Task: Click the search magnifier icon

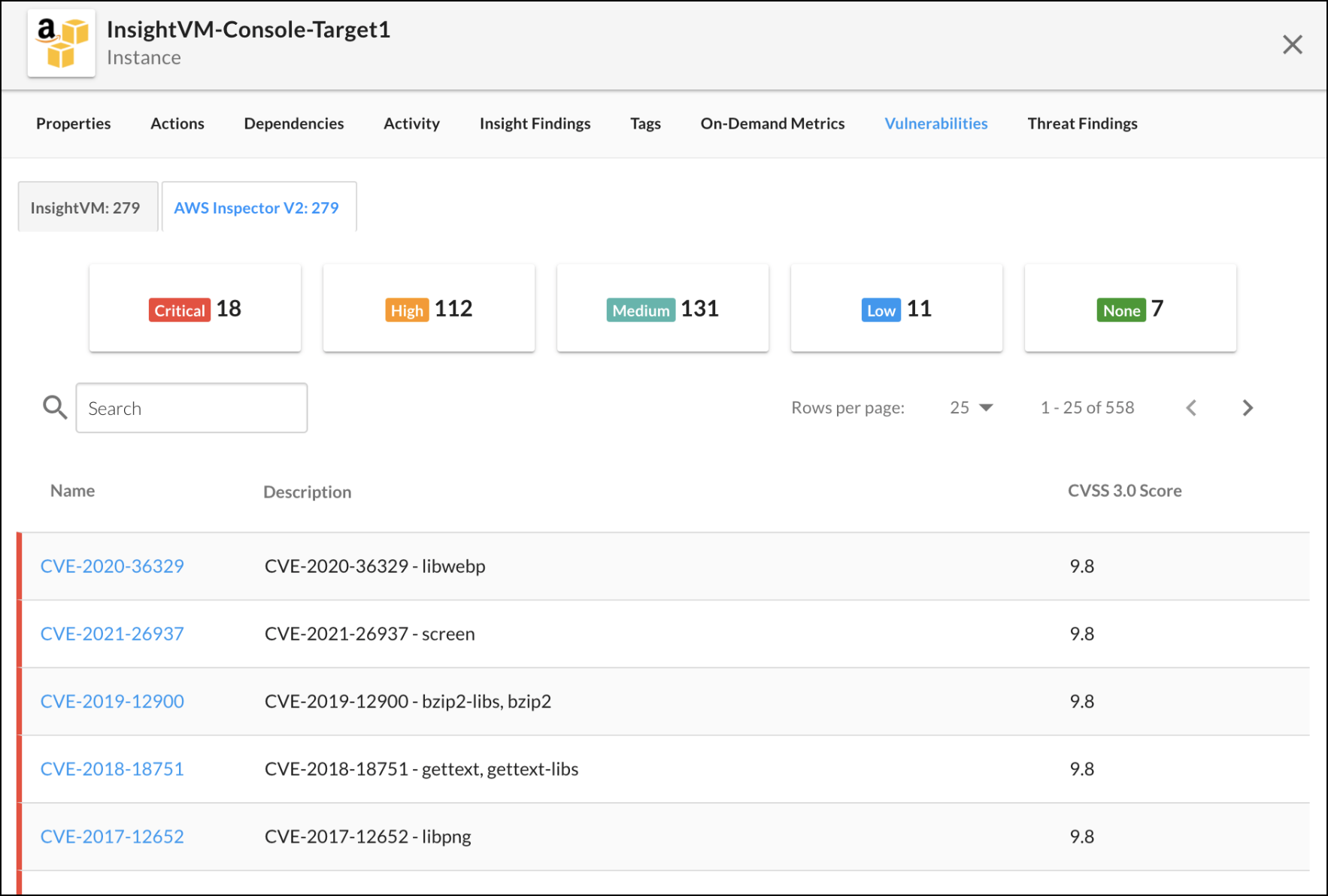Action: pos(55,407)
